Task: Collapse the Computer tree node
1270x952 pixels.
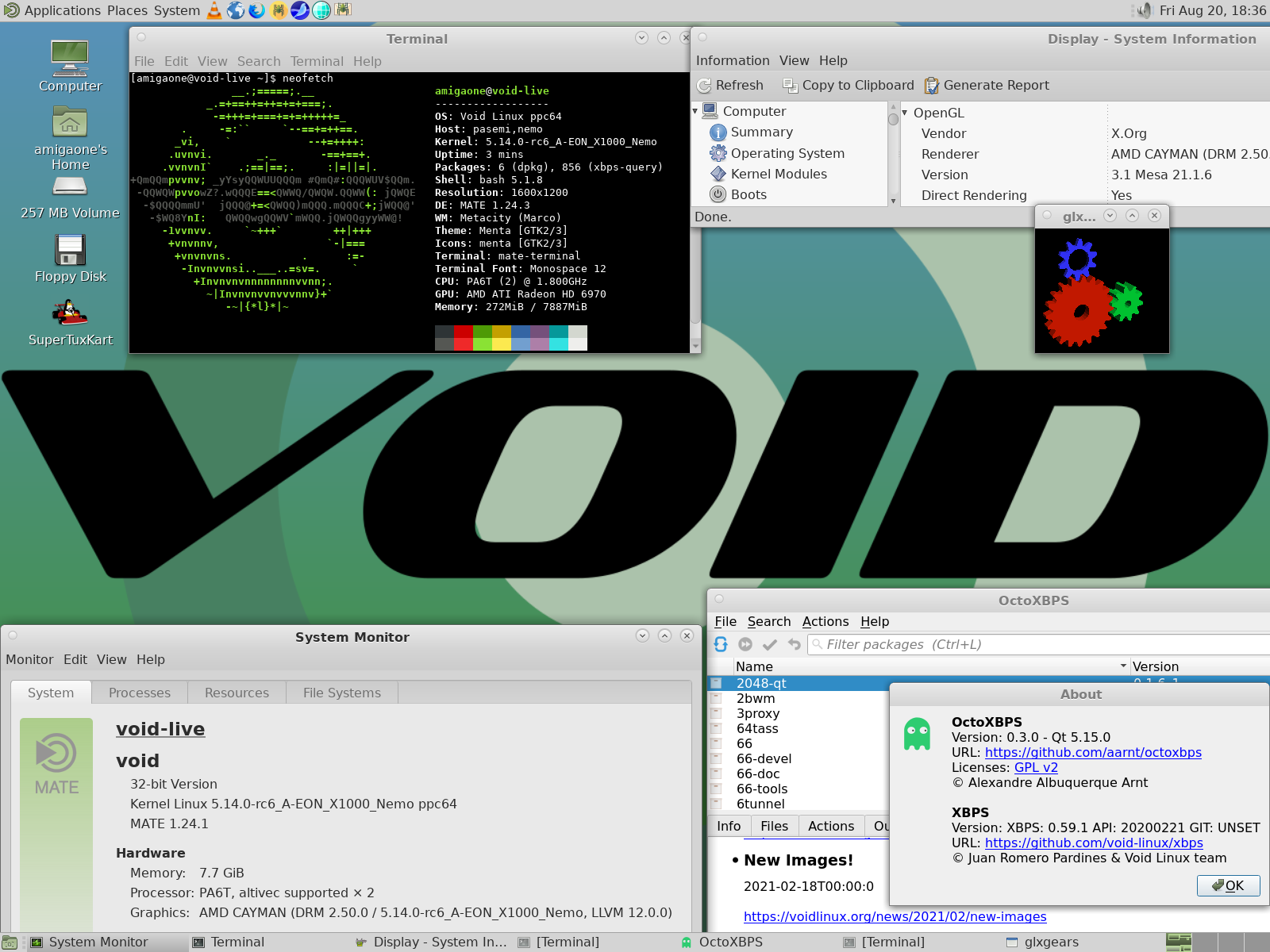Action: click(695, 111)
